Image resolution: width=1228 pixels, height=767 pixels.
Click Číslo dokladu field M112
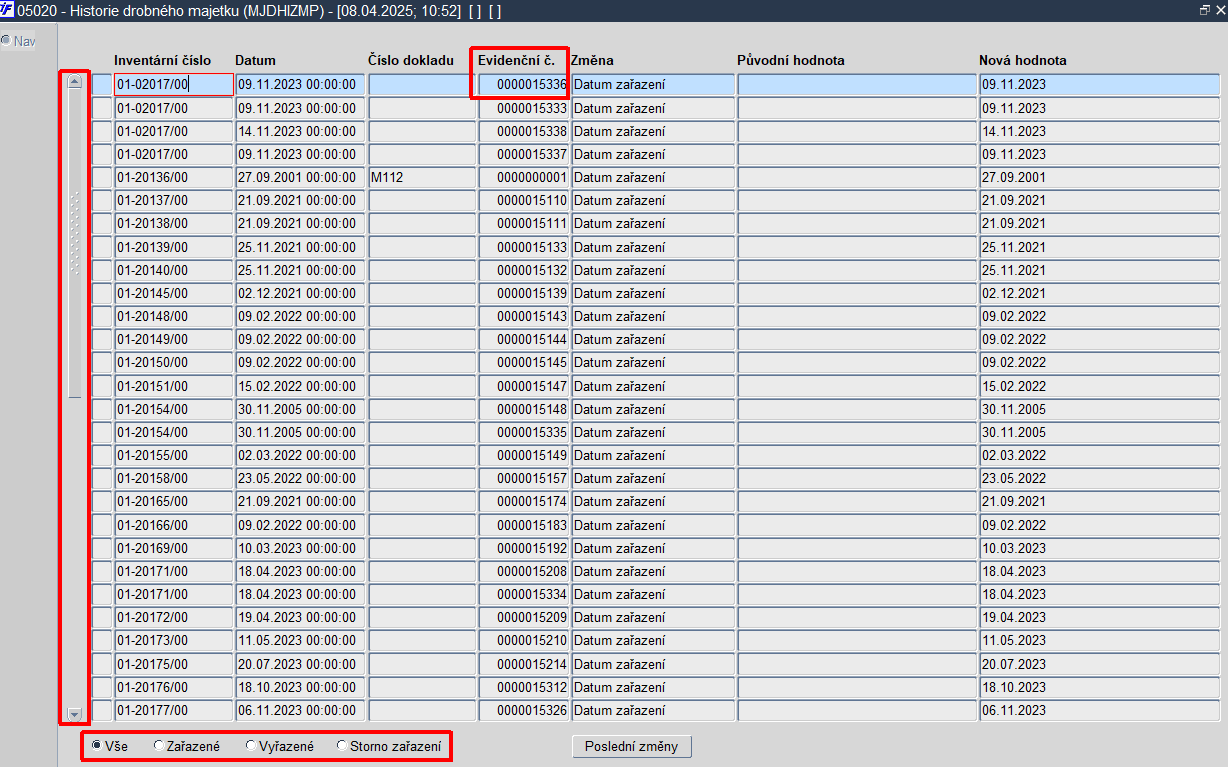pyautogui.click(x=422, y=177)
